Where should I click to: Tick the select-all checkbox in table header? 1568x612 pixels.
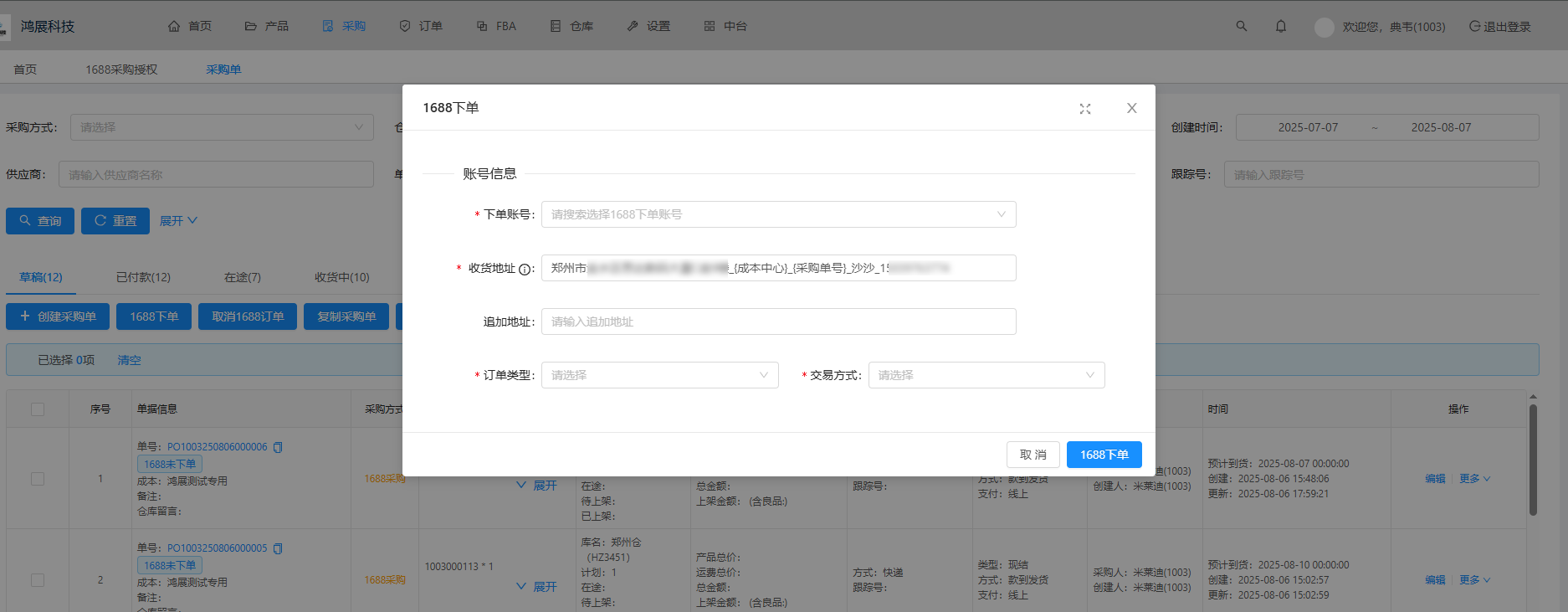[x=38, y=409]
